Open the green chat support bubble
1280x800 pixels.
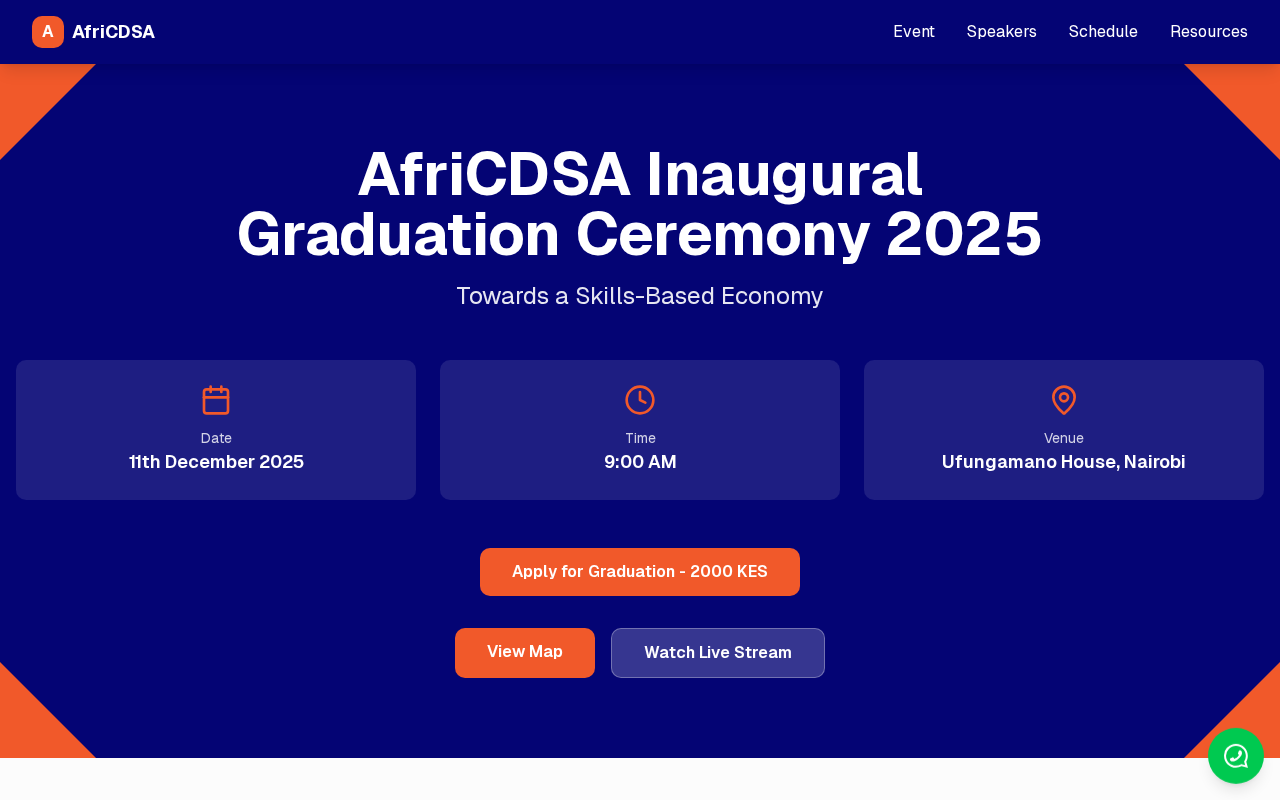1236,756
